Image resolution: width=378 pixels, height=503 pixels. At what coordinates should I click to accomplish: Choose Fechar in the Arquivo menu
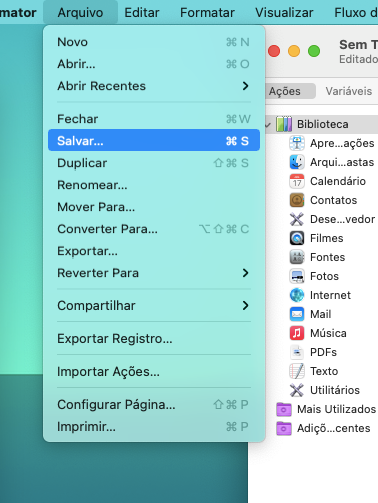[x=154, y=119]
